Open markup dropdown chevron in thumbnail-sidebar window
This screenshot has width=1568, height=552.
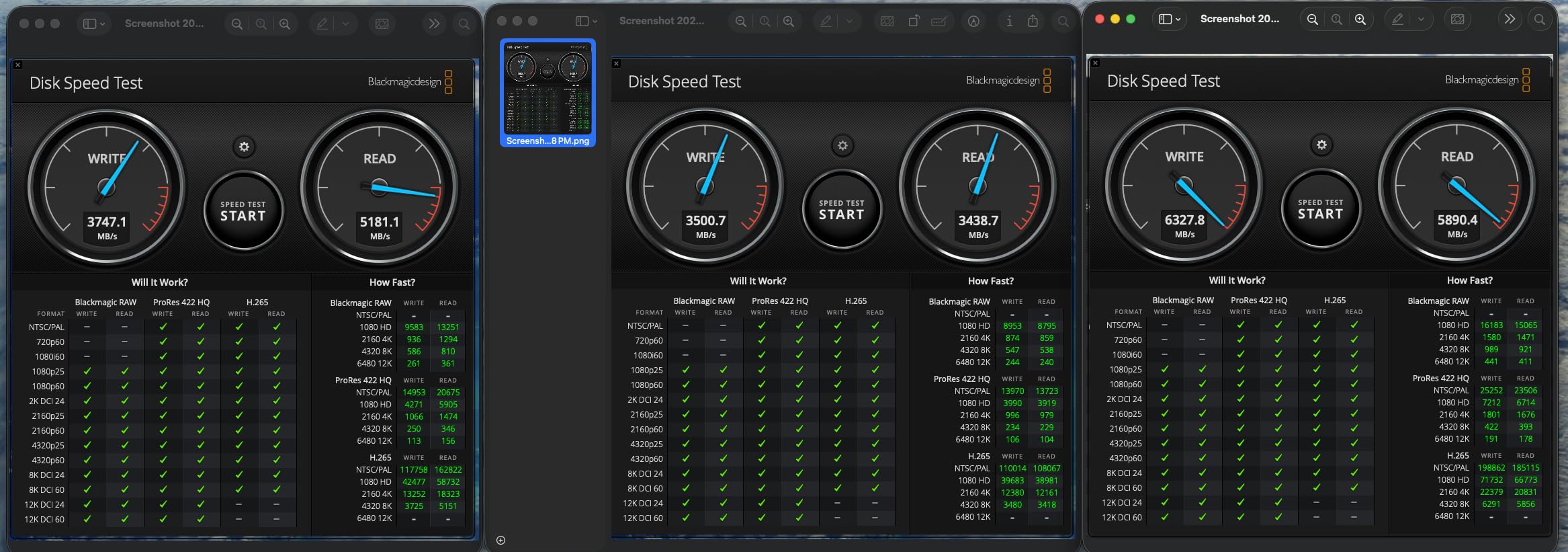(x=849, y=22)
